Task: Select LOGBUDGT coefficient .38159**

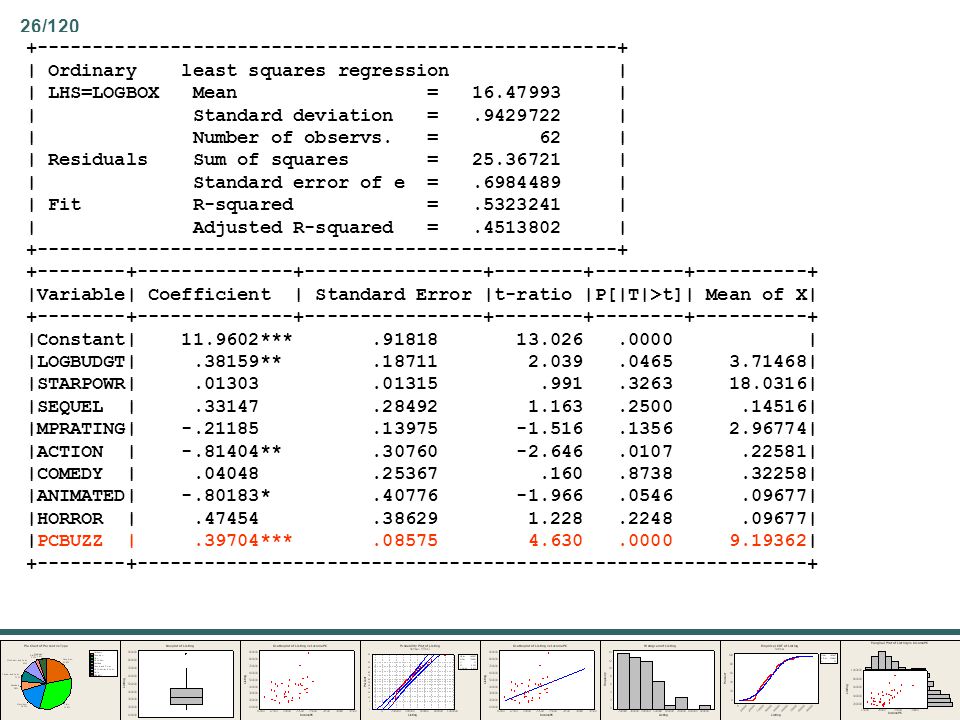Action: [x=238, y=362]
